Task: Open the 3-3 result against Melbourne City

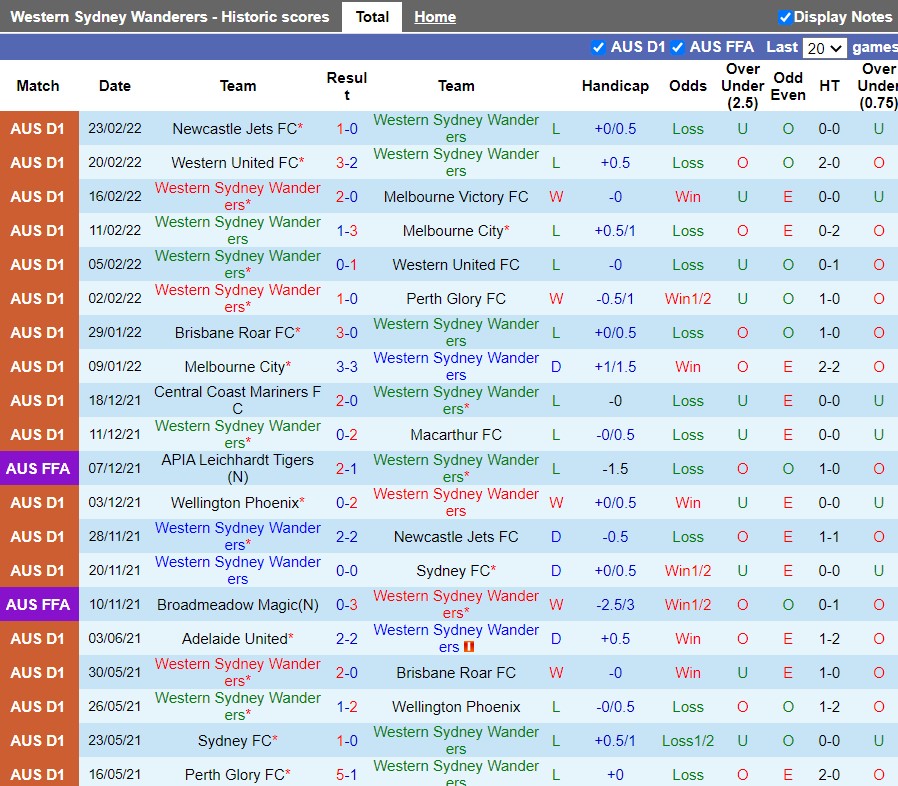Action: click(347, 367)
